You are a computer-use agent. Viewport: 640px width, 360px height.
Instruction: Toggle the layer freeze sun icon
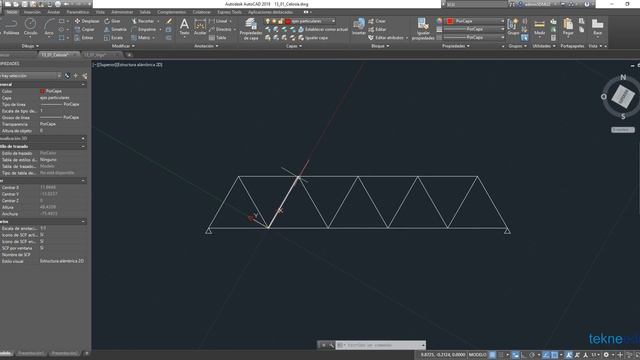click(274, 21)
